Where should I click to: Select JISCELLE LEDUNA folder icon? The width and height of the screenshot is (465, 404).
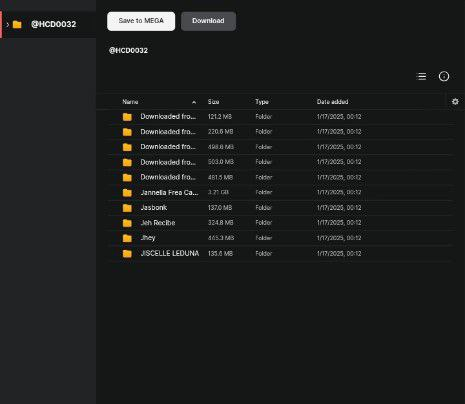[127, 254]
